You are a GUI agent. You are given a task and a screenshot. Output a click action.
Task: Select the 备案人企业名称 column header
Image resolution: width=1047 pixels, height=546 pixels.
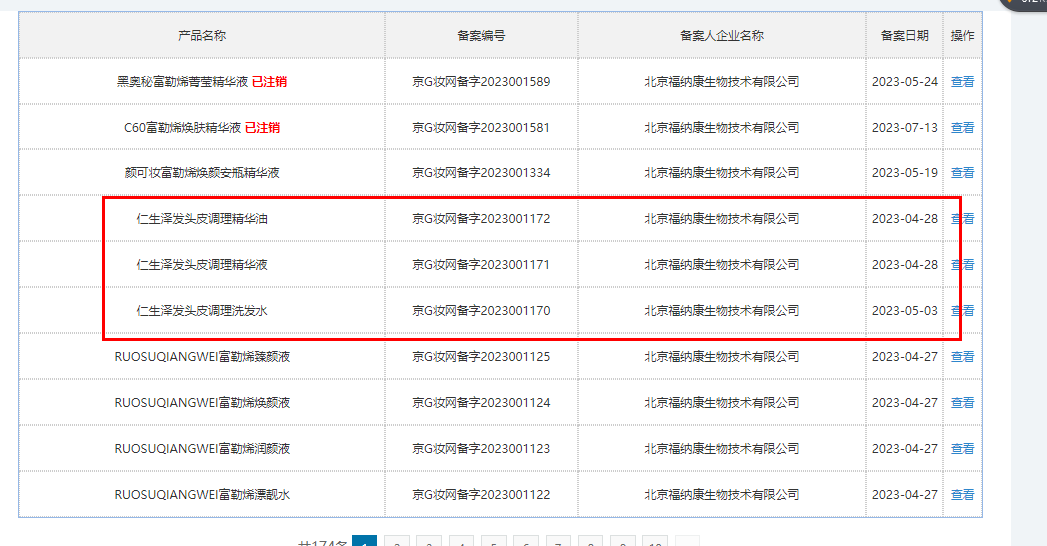coord(721,36)
